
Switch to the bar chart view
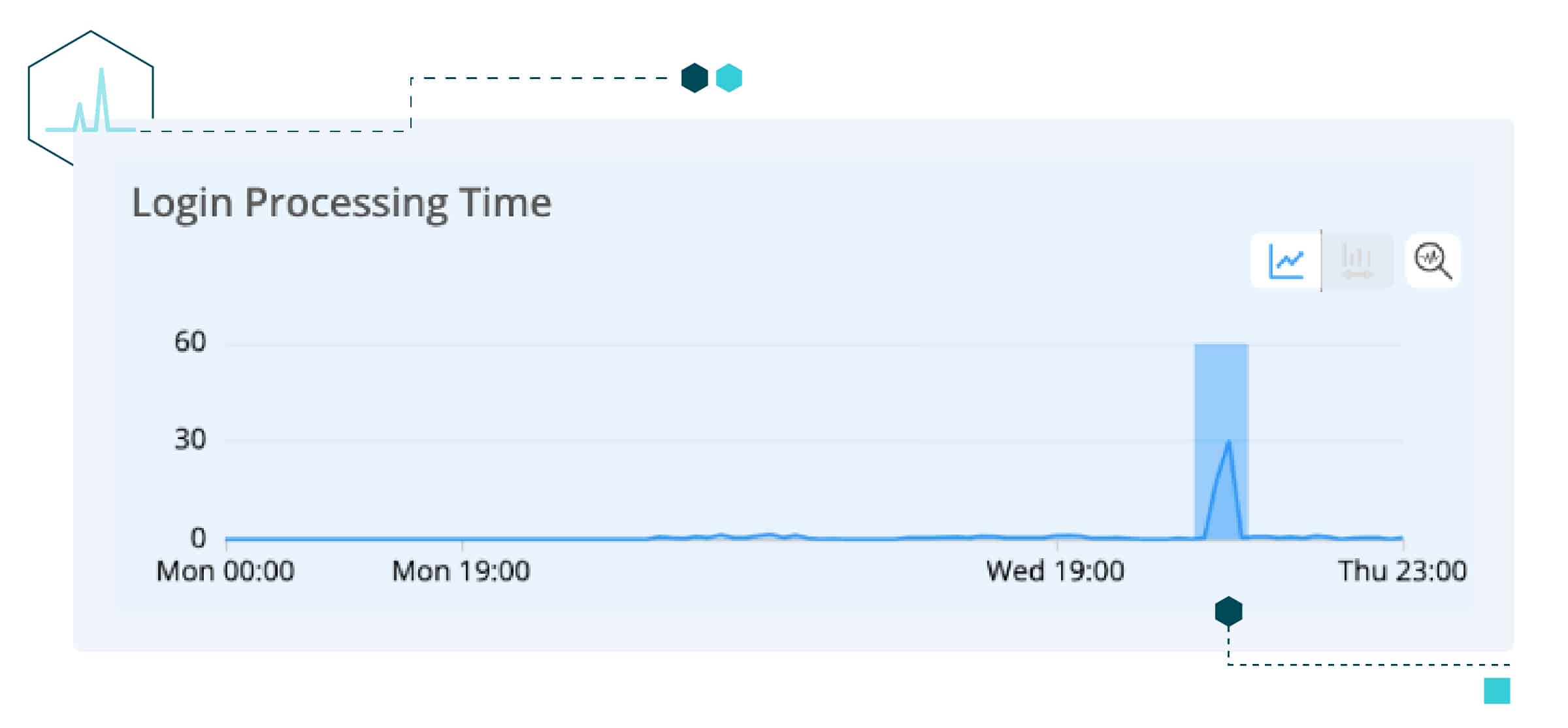pyautogui.click(x=1357, y=261)
